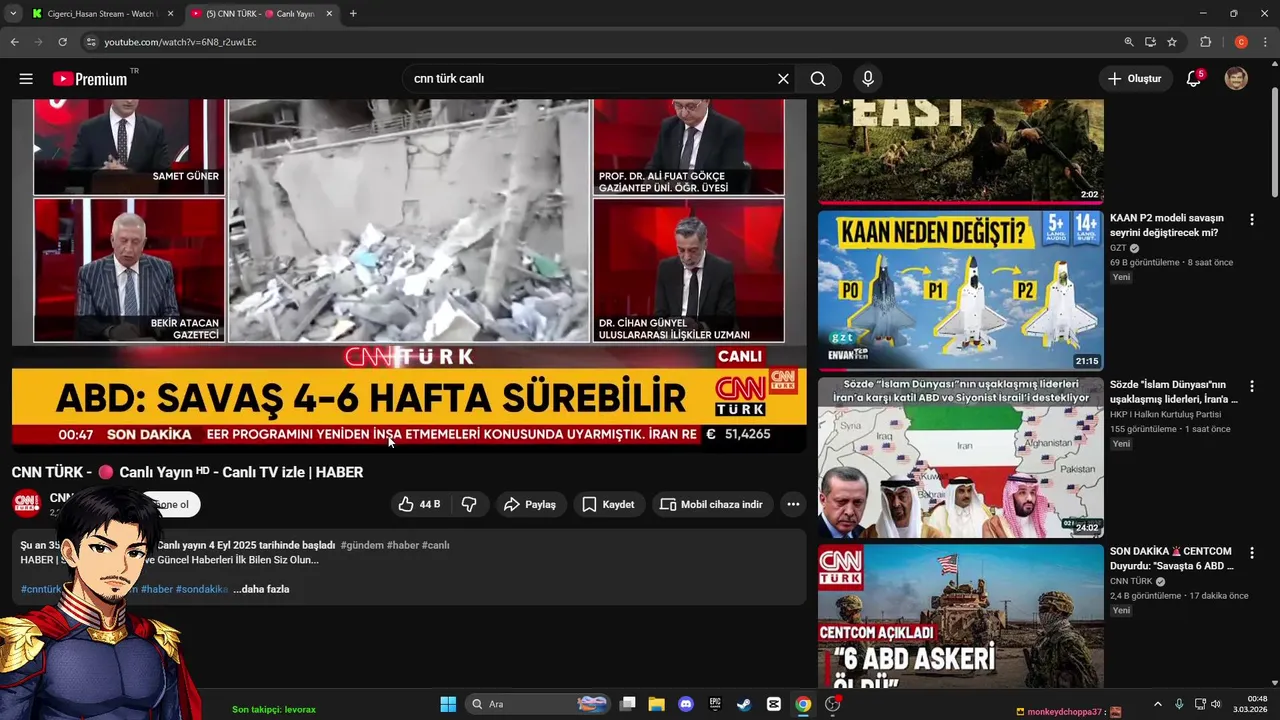Open account avatar menu
Image resolution: width=1280 pixels, height=720 pixels.
[x=1236, y=79]
